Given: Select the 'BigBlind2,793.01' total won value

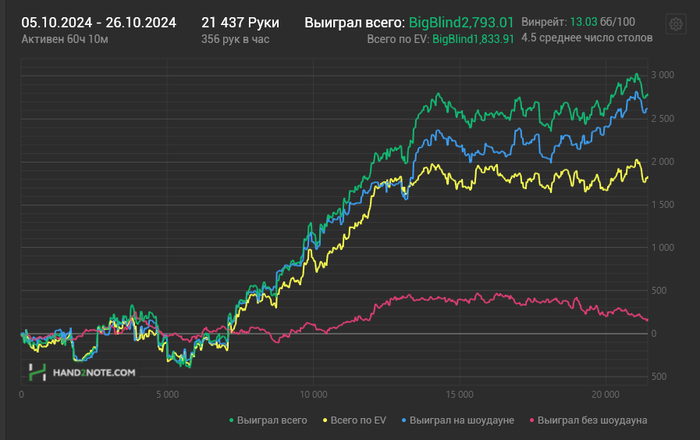Looking at the screenshot, I should point(461,23).
